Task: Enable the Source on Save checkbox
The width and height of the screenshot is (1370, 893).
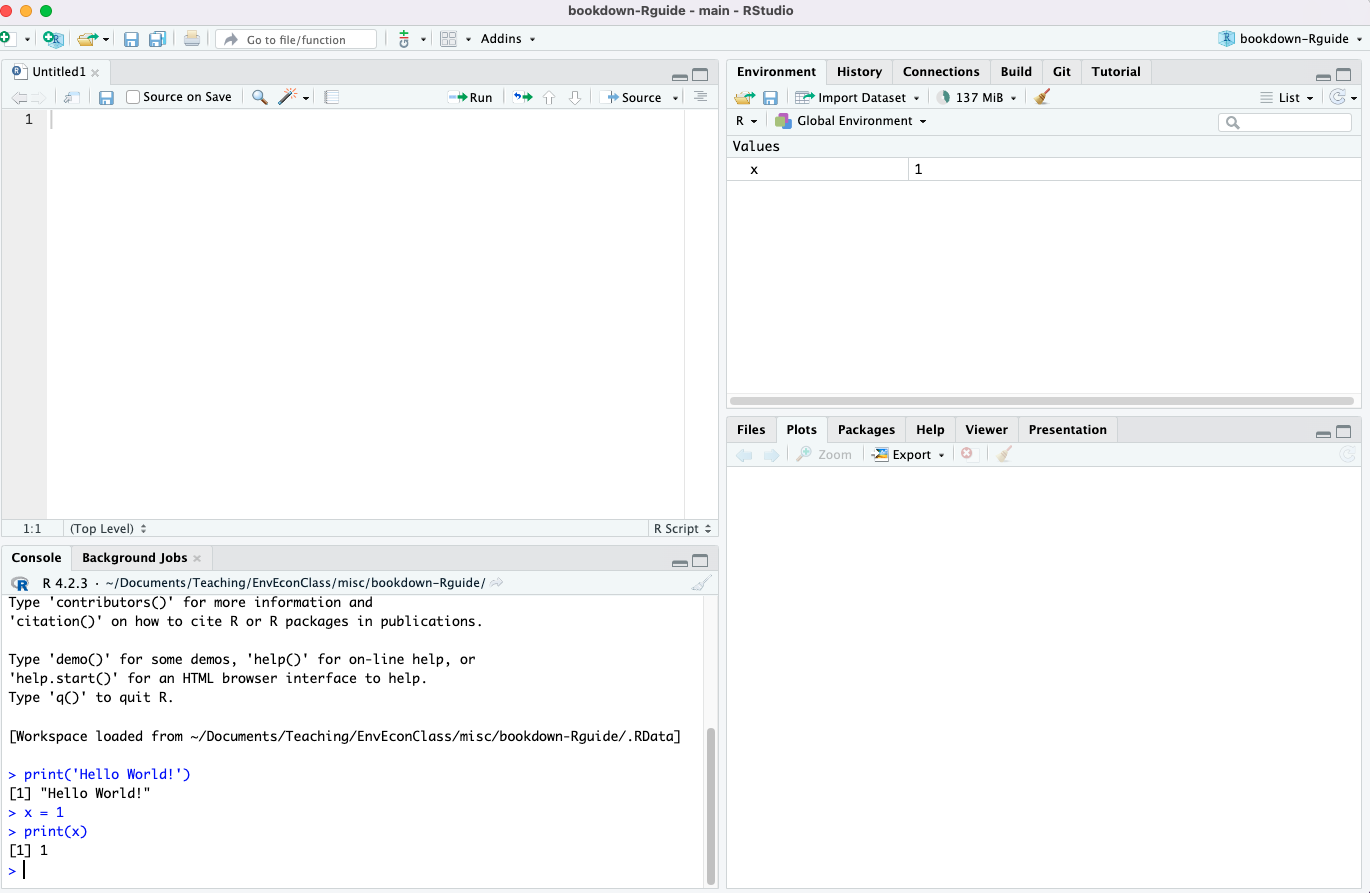Action: [x=133, y=98]
